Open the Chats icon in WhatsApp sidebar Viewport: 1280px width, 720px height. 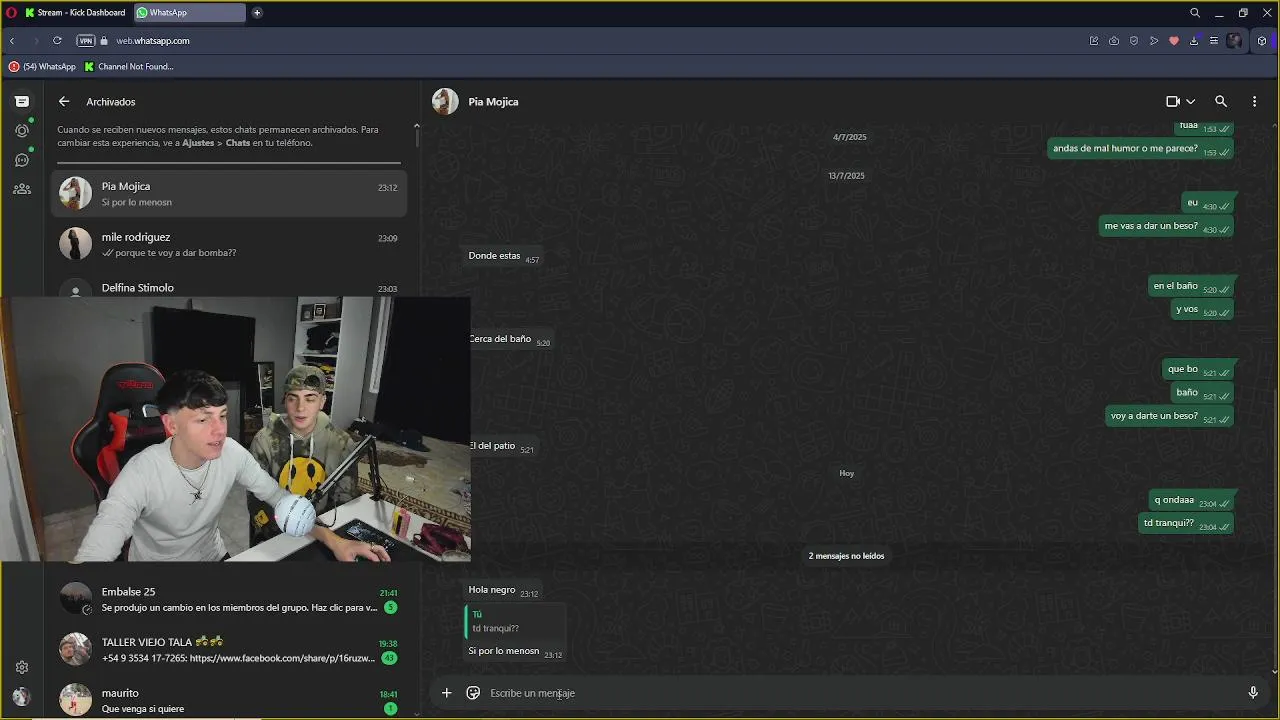coord(22,101)
